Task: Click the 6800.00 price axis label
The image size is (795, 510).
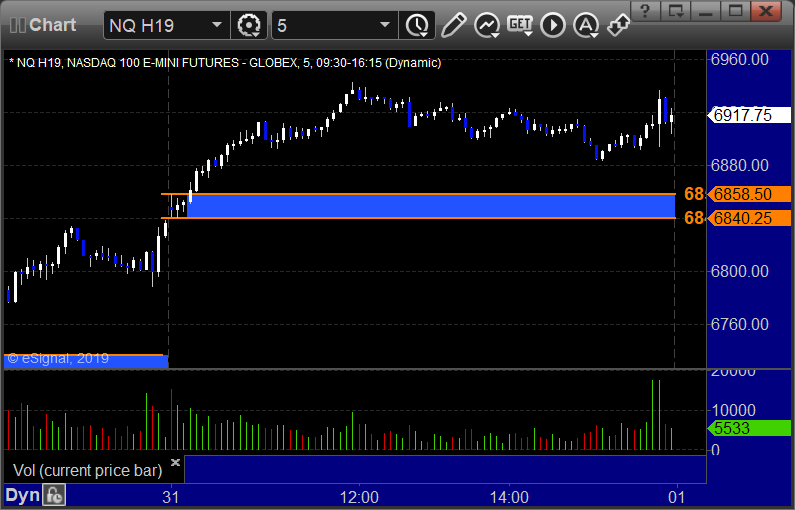Action: coord(740,271)
